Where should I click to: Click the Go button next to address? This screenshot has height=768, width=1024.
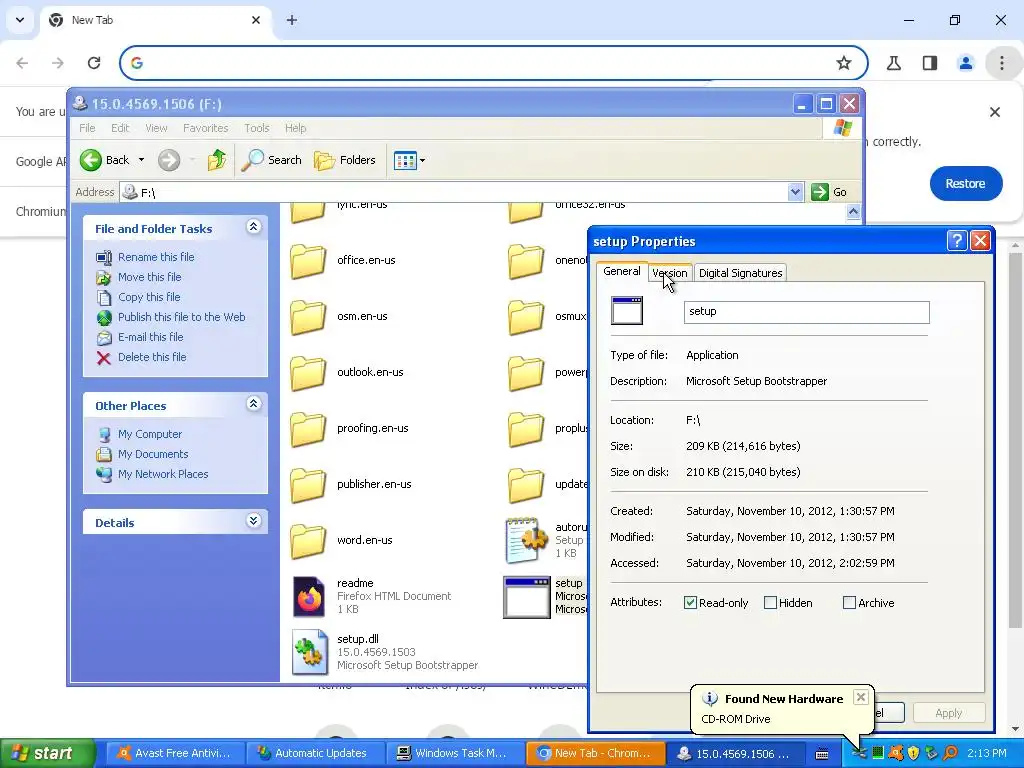pyautogui.click(x=829, y=192)
